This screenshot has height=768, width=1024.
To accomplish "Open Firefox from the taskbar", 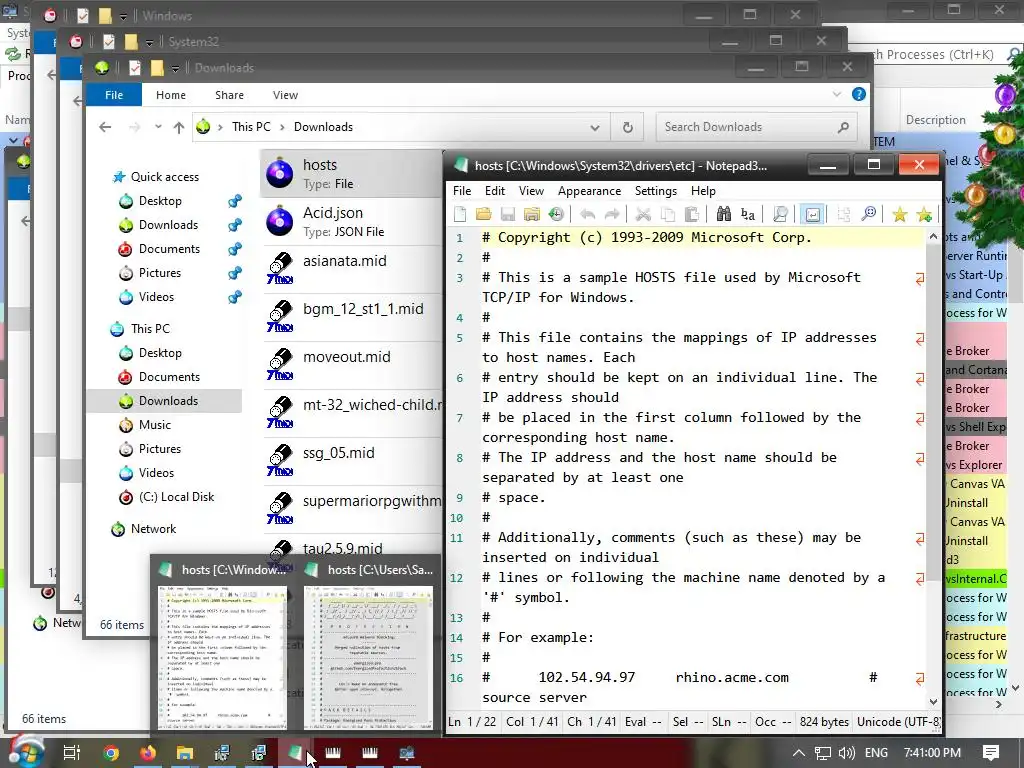I will coord(148,753).
